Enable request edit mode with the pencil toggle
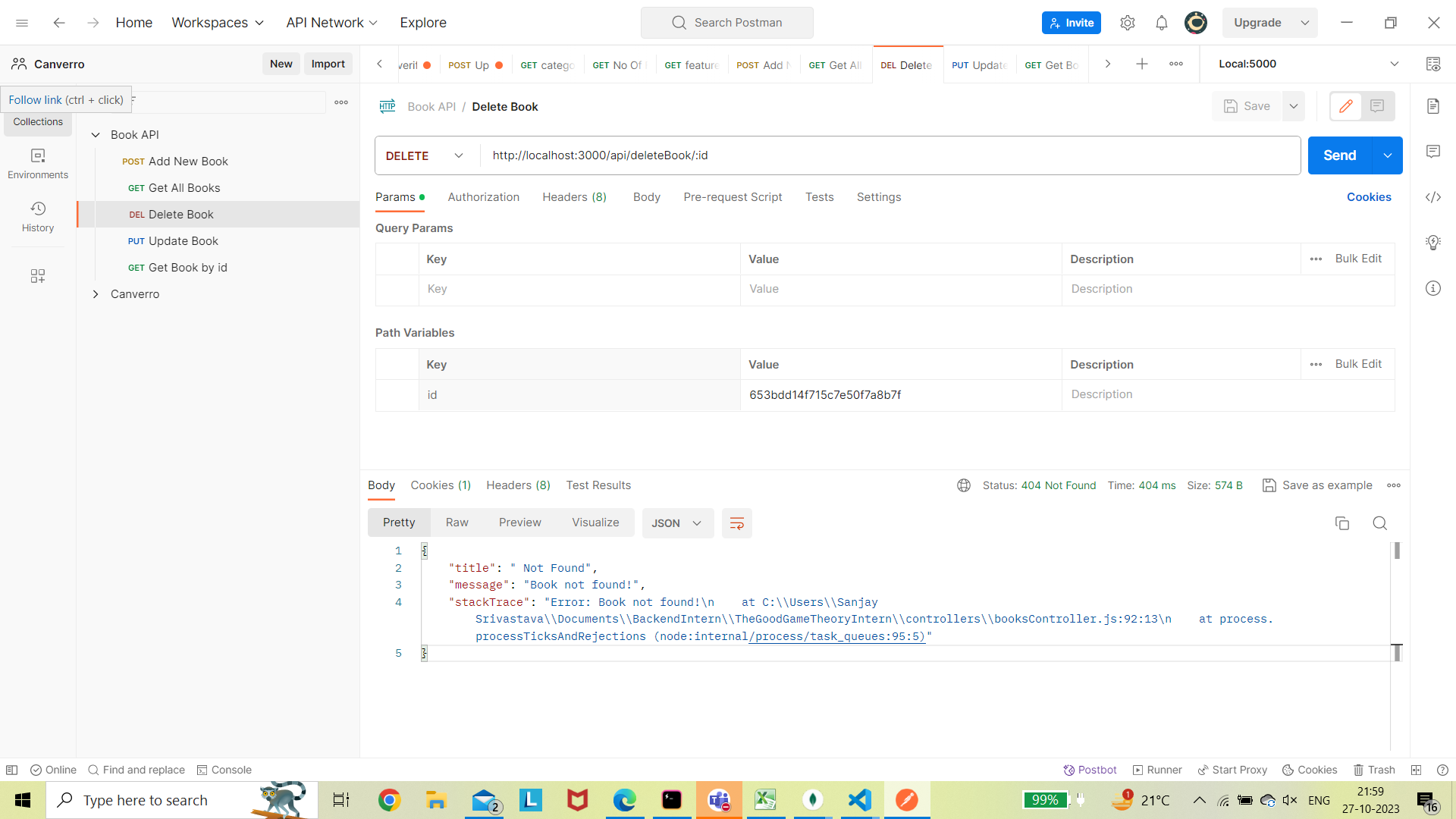Screen dimensions: 1456x819 tap(1347, 106)
